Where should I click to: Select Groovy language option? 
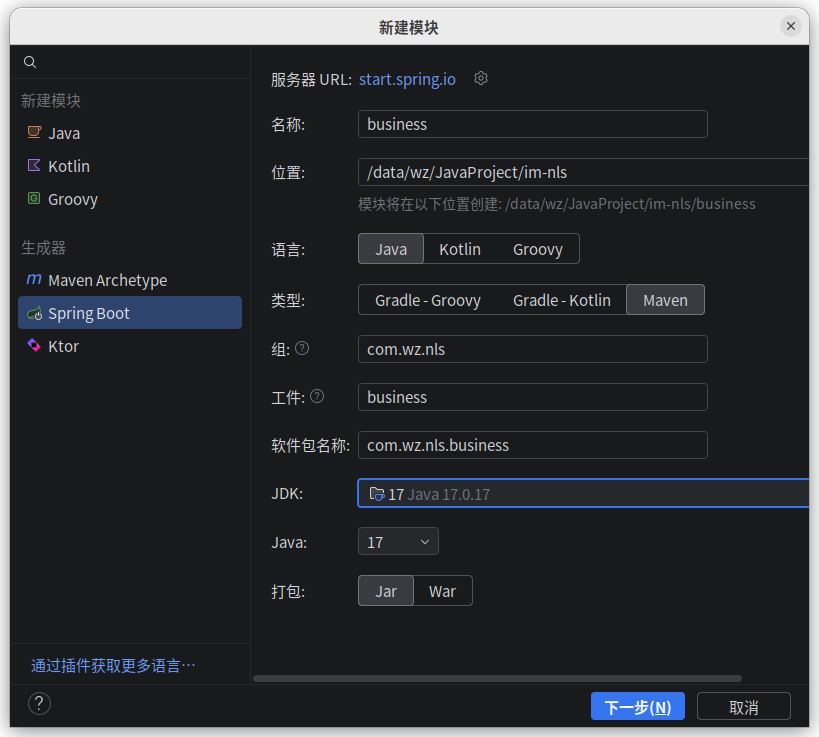[537, 249]
